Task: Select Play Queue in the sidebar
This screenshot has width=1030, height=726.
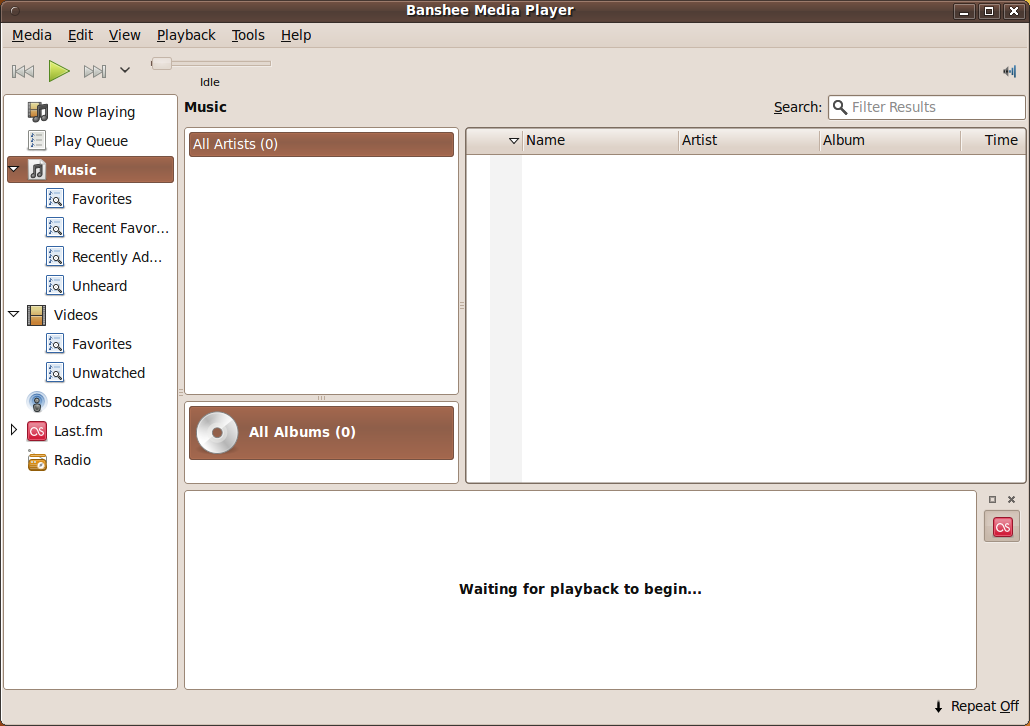Action: [x=90, y=141]
